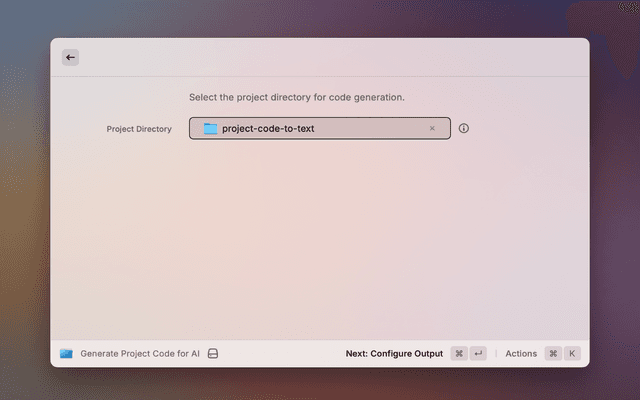Click the divider between Configure Output and Actions
The width and height of the screenshot is (640, 400).
tap(497, 353)
